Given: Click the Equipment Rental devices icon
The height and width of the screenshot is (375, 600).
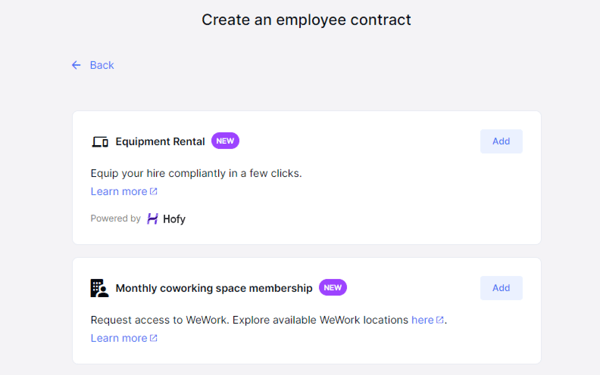Looking at the screenshot, I should click(x=100, y=142).
